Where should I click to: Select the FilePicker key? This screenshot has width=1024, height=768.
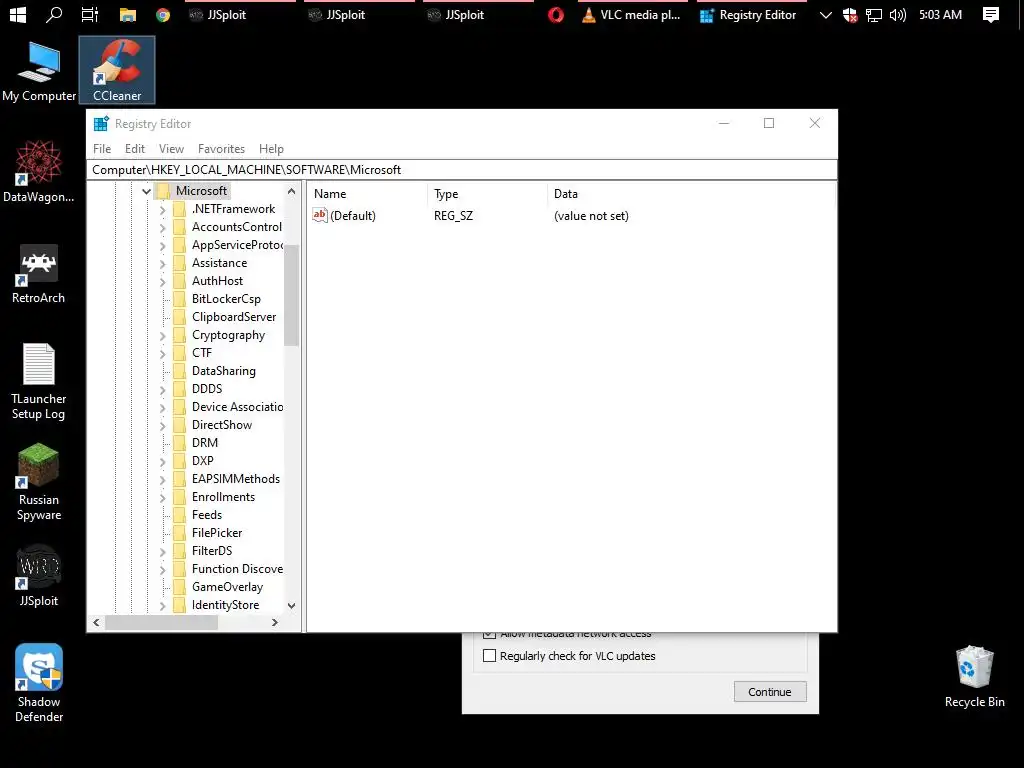[x=217, y=533]
